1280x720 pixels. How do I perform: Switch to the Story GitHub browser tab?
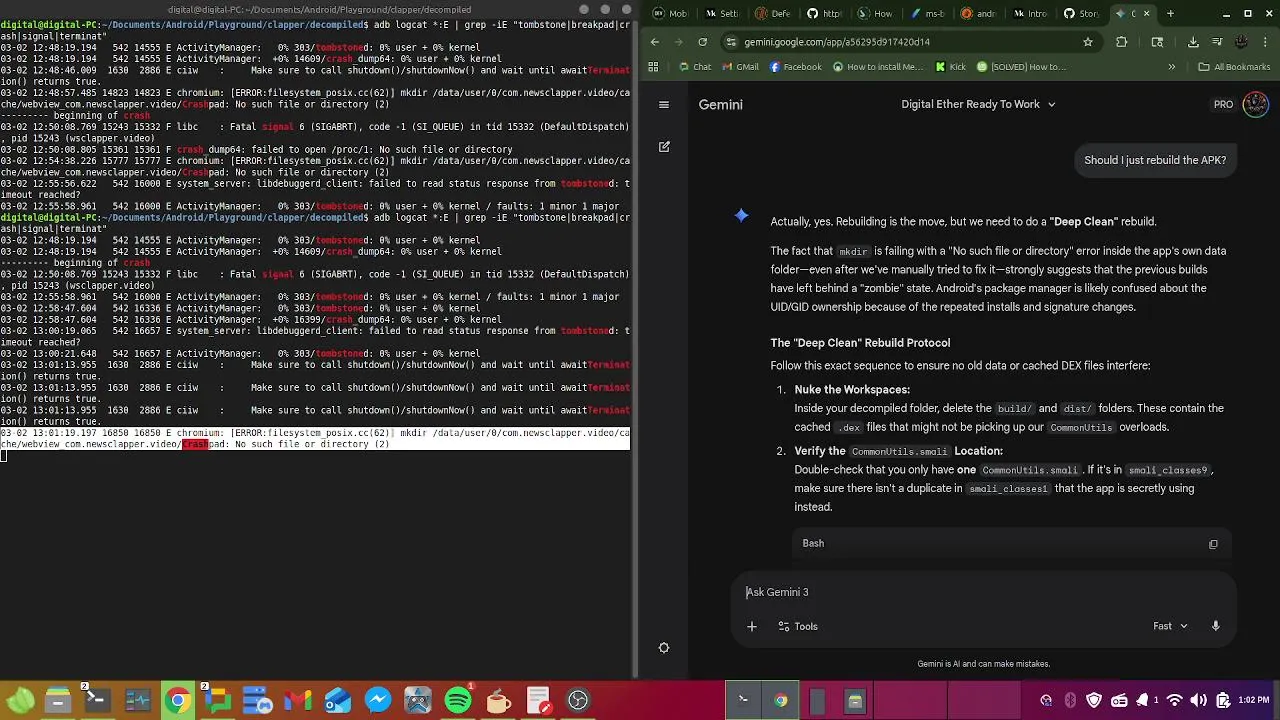pos(1081,13)
